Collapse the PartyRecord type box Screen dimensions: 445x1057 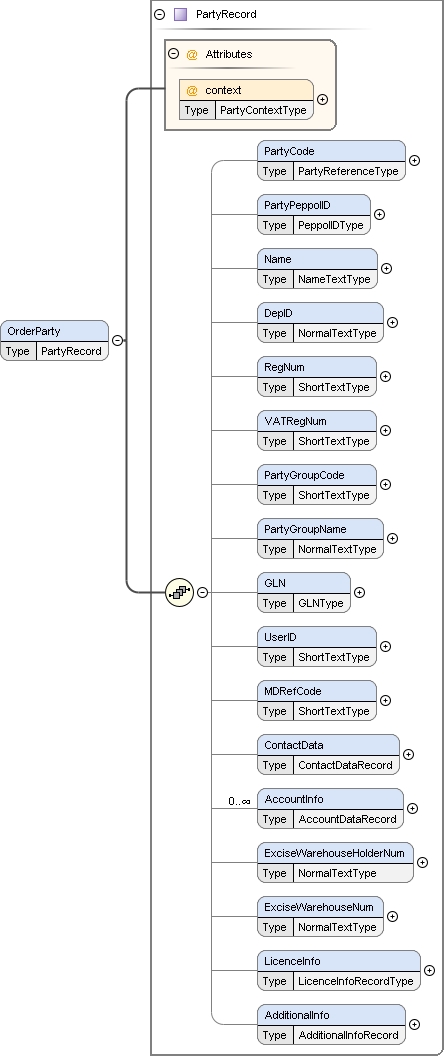[160, 14]
